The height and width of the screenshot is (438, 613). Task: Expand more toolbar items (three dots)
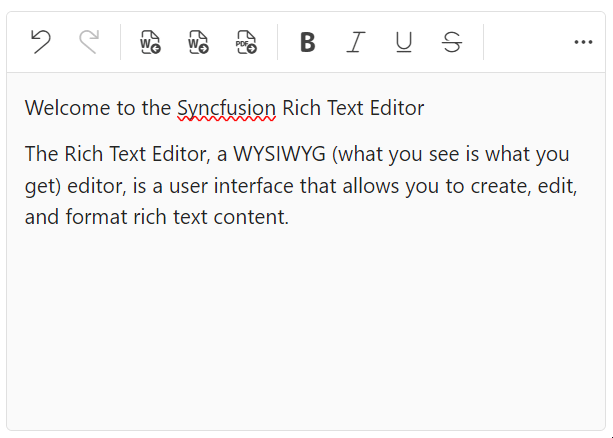click(583, 42)
